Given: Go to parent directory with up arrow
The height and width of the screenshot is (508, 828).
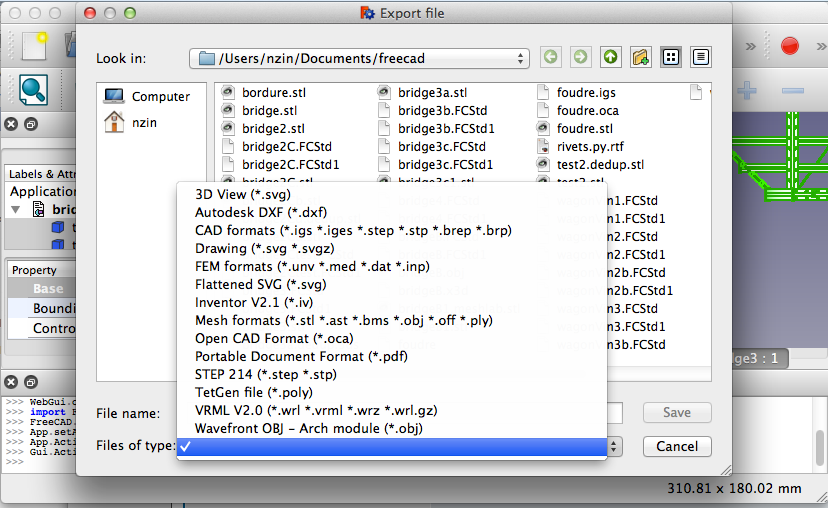Looking at the screenshot, I should (x=610, y=57).
